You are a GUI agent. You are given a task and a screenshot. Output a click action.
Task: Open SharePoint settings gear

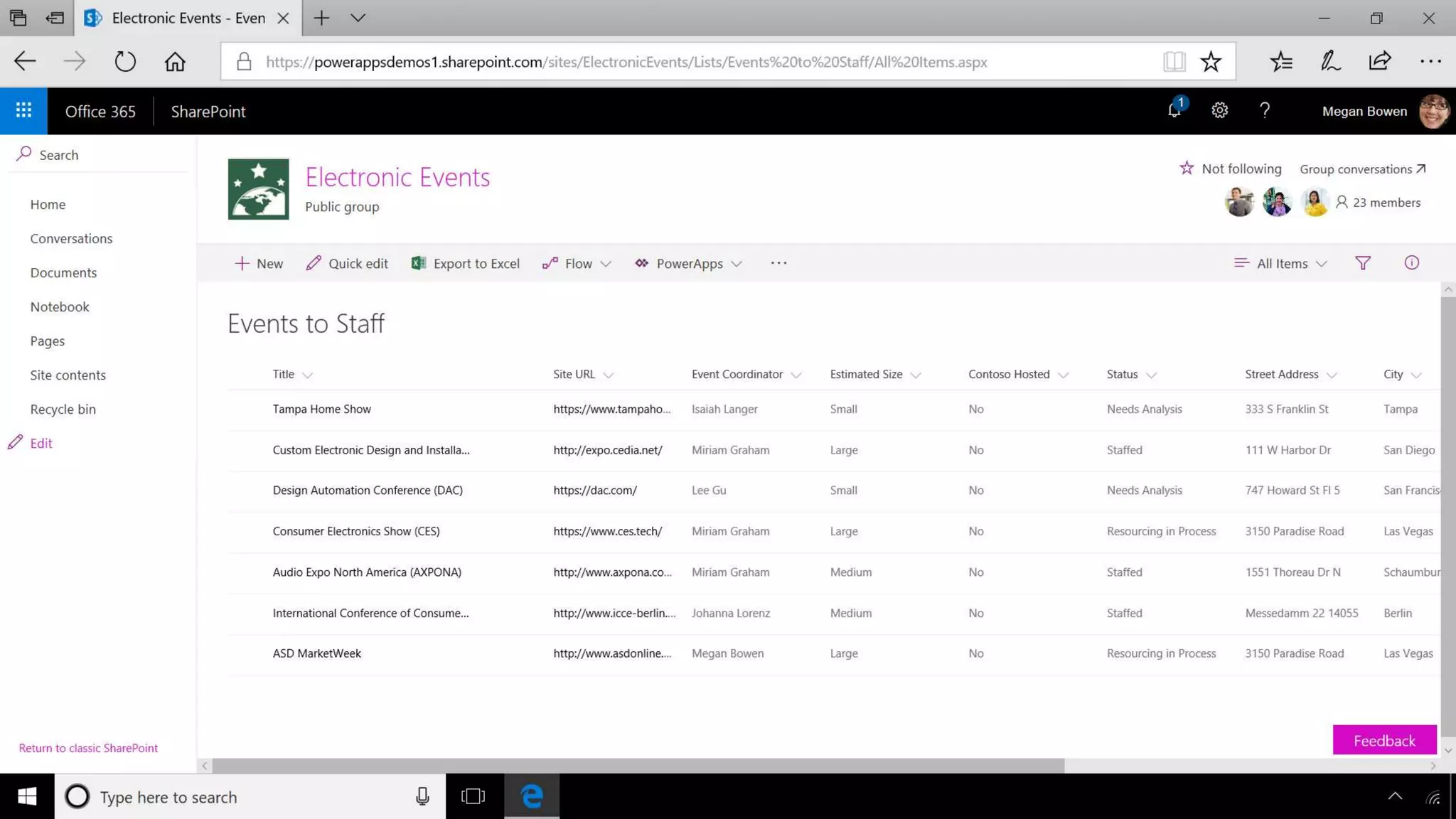[1219, 110]
